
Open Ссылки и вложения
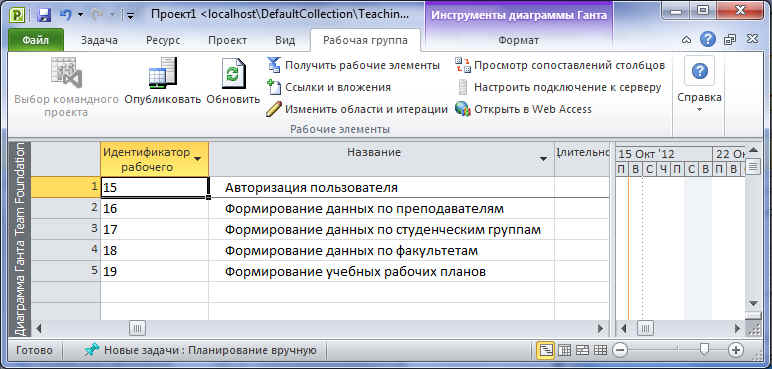[x=329, y=87]
